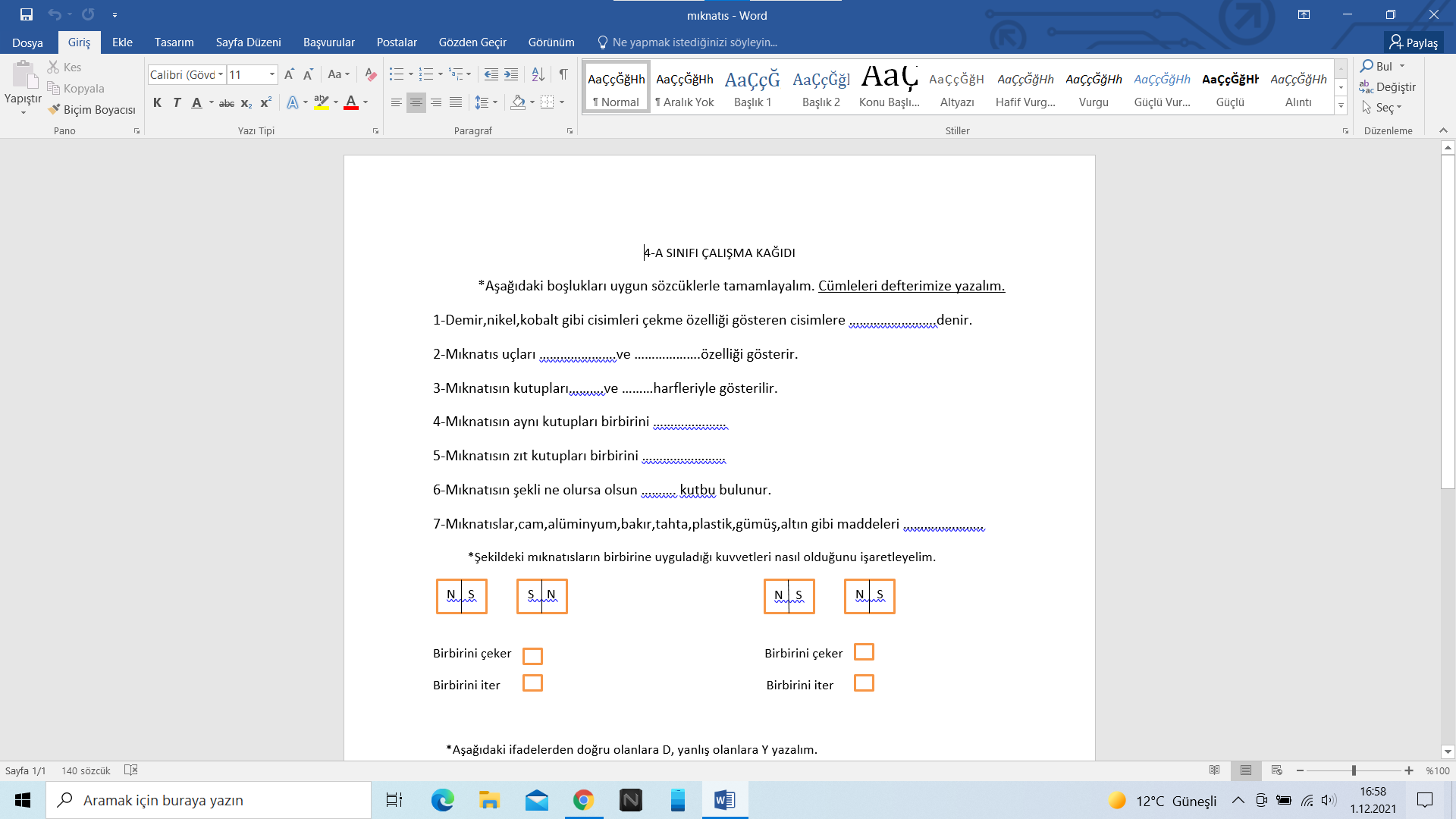Viewport: 1456px width, 819px height.
Task: Adjust the zoom slider handle
Action: click(1354, 770)
